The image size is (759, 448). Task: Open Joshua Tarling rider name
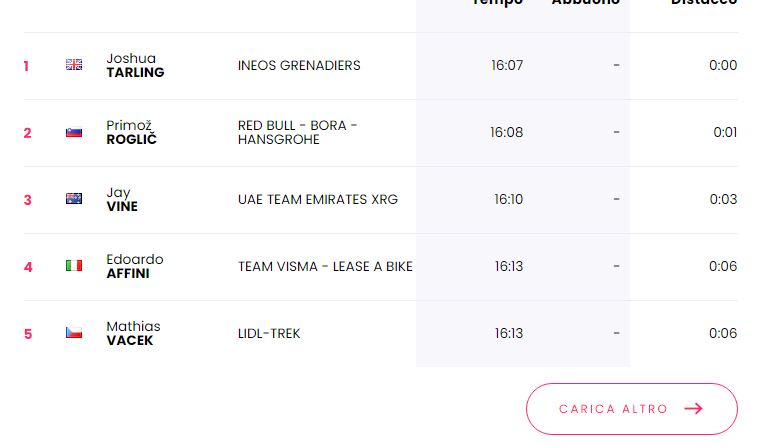tap(135, 66)
